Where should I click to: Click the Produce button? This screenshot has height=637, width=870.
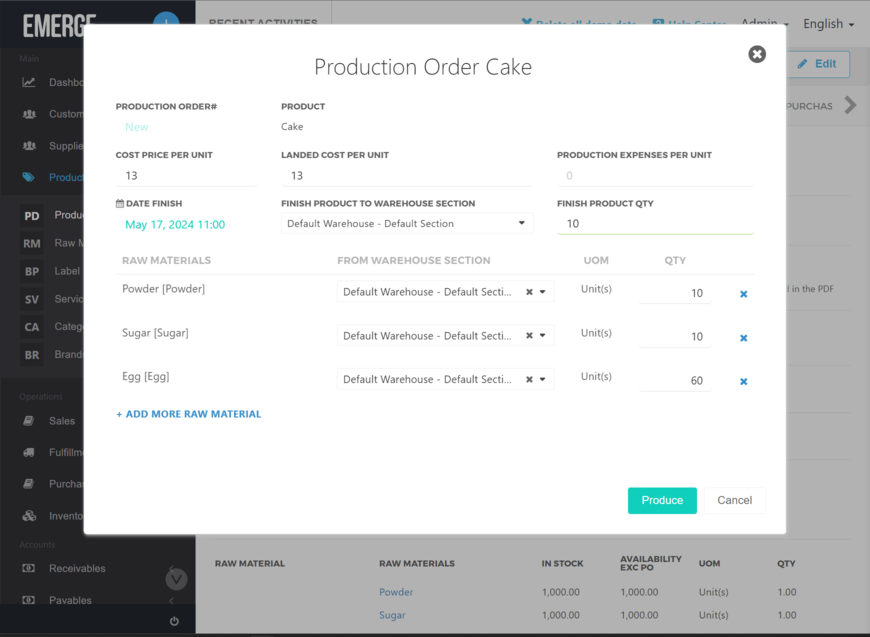click(x=662, y=500)
